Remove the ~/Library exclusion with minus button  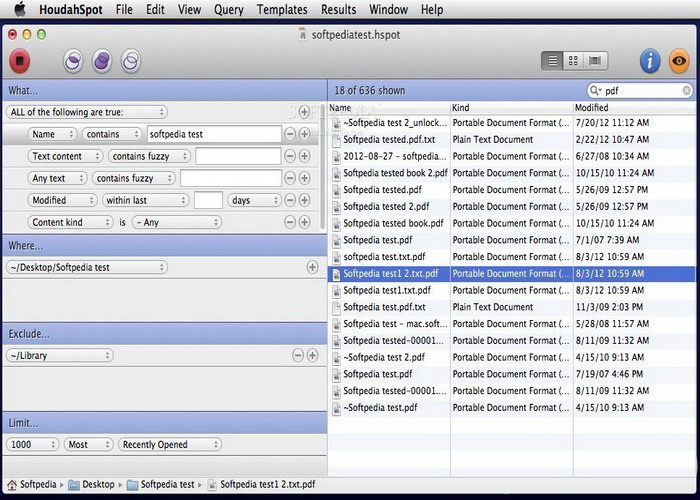[x=297, y=355]
